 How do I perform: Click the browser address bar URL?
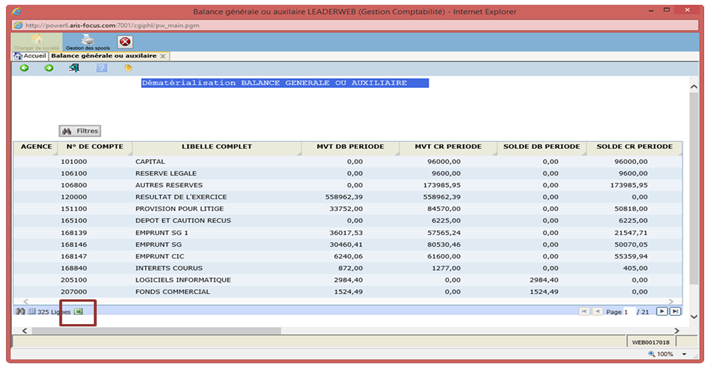(112, 25)
